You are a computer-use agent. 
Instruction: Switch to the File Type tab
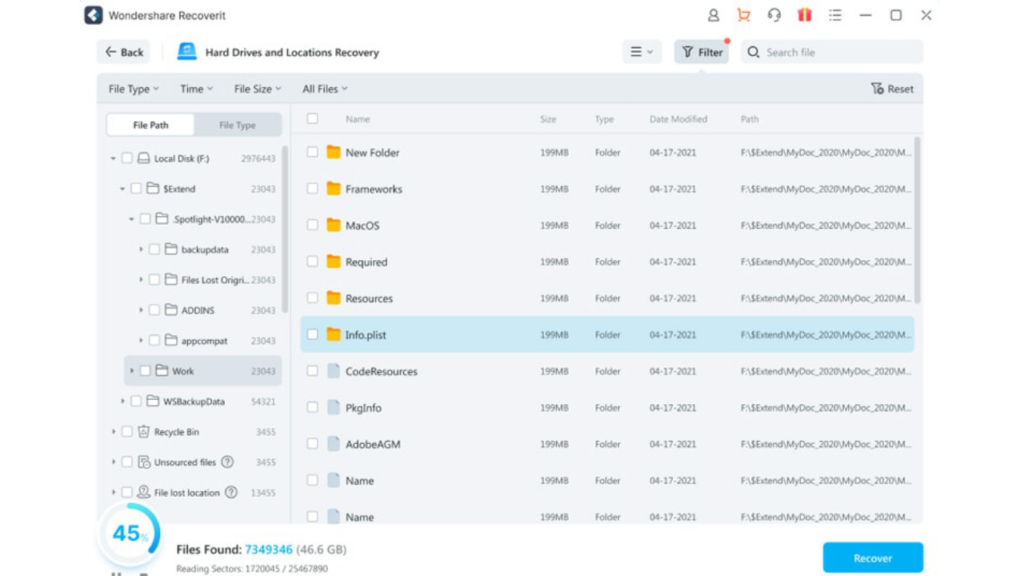pyautogui.click(x=238, y=124)
